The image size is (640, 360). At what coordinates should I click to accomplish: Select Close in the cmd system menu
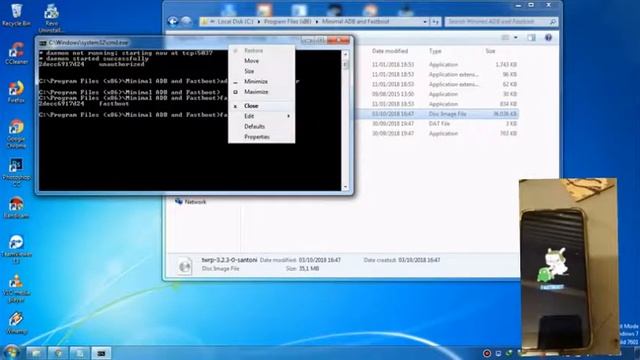(262, 106)
